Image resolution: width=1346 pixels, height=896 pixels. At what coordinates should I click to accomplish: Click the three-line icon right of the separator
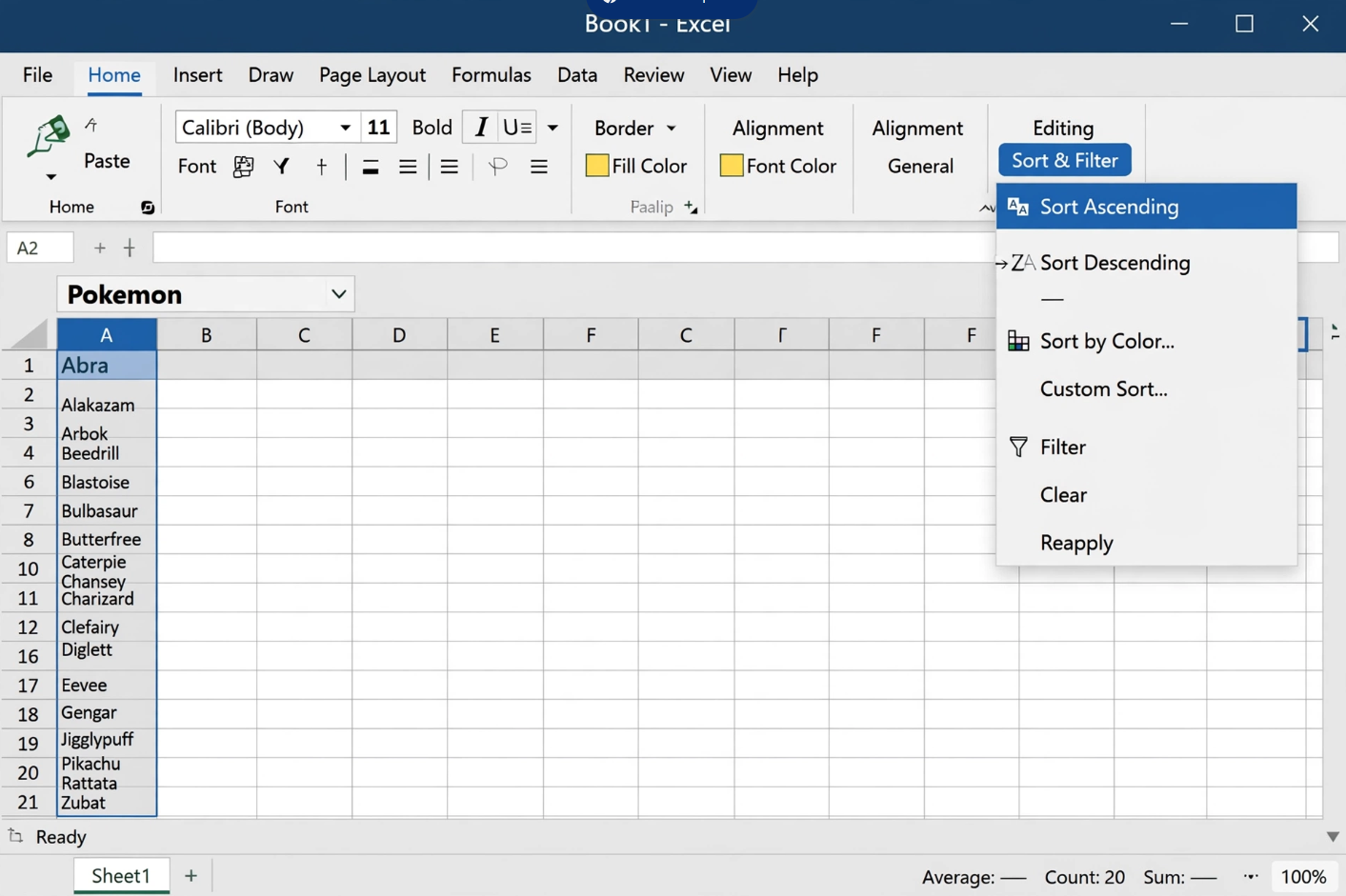click(450, 168)
